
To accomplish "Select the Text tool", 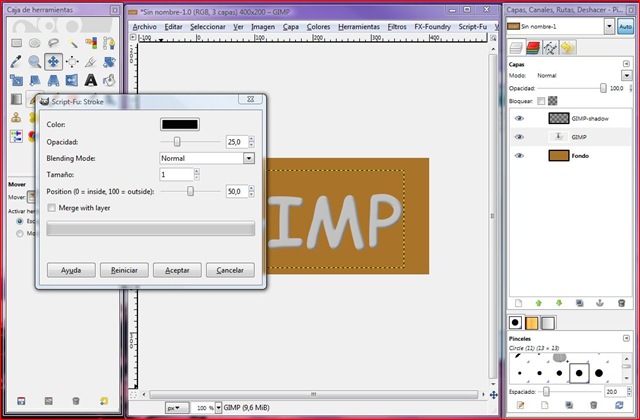I will pos(91,80).
